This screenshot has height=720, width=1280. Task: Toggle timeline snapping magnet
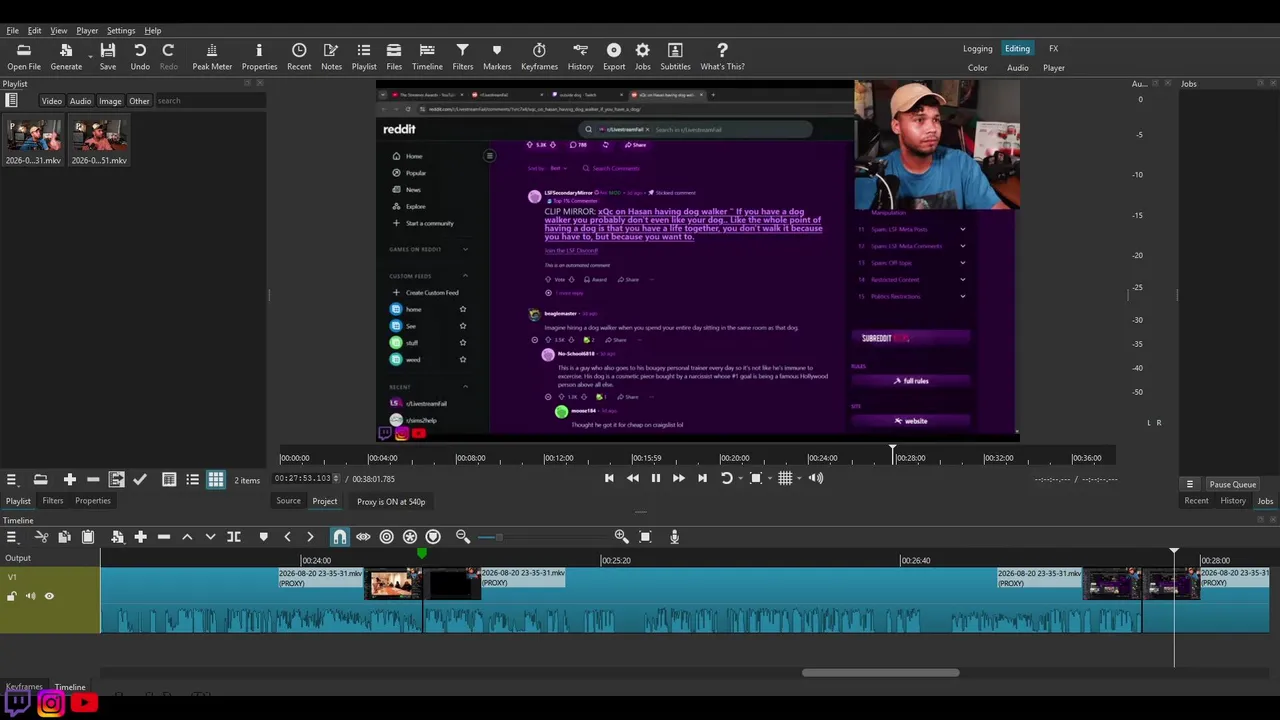coord(340,537)
